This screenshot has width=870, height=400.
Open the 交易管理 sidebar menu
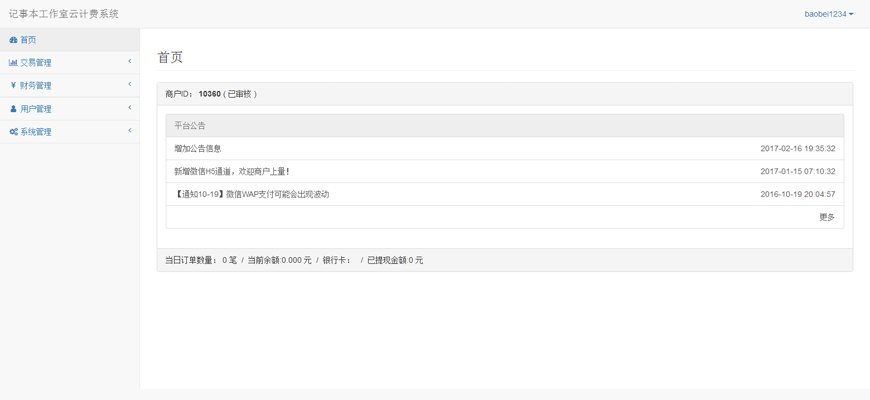coord(69,63)
